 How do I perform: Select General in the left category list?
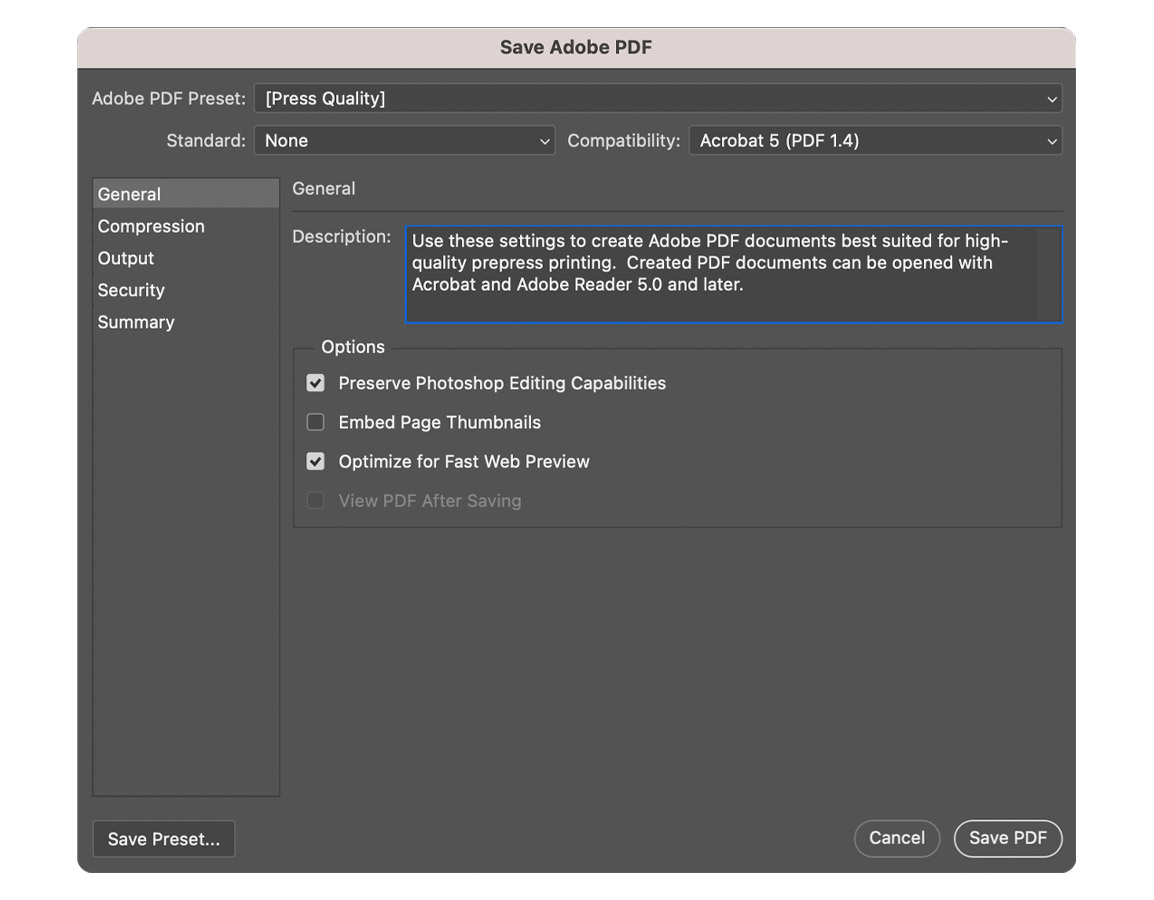tap(129, 194)
